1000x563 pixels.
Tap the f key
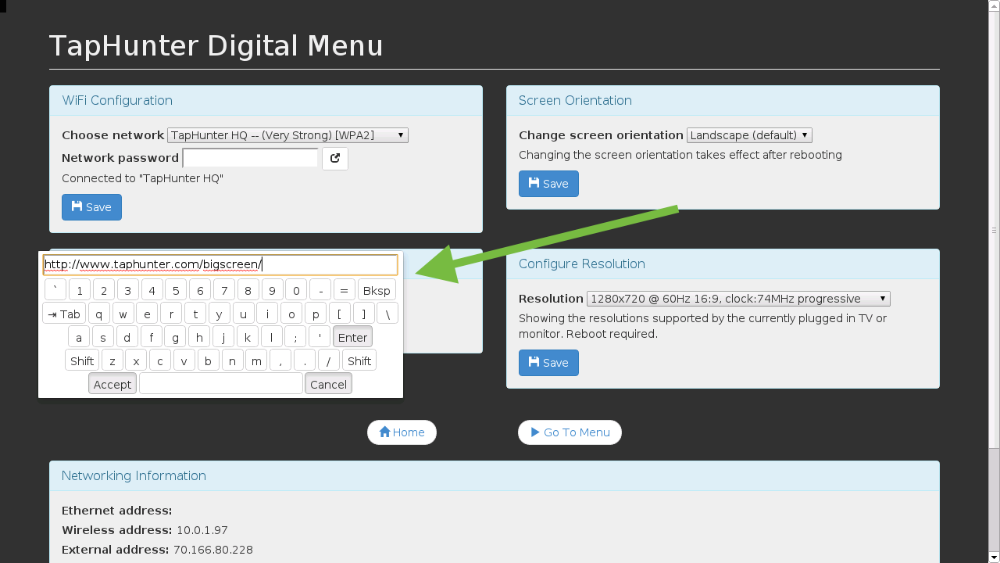[151, 337]
